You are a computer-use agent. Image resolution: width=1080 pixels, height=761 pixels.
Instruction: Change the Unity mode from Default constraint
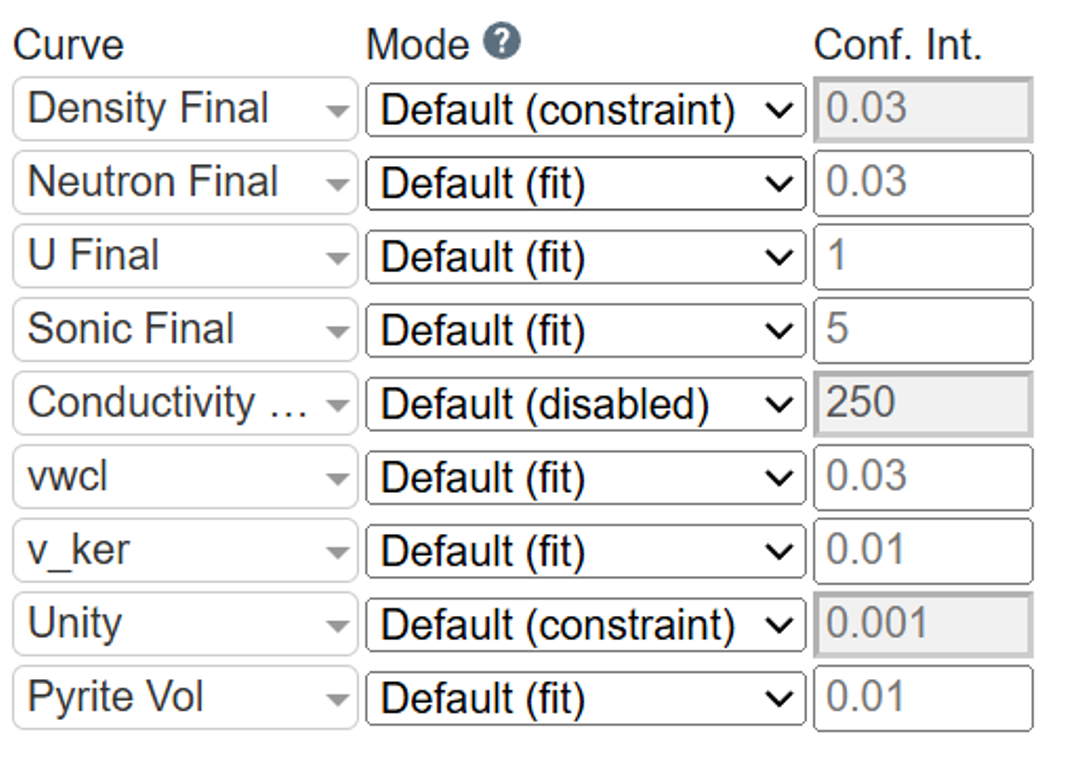(584, 624)
